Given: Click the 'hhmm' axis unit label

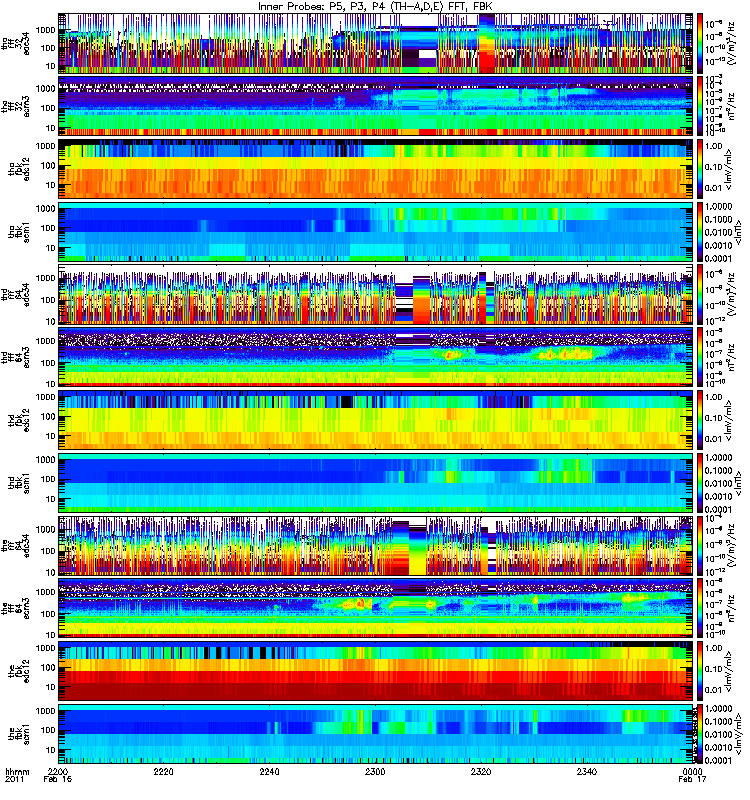Looking at the screenshot, I should [17, 771].
